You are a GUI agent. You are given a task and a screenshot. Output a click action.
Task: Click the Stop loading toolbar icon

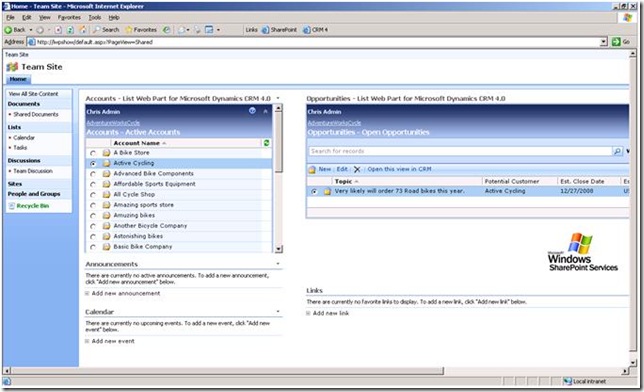coord(58,30)
